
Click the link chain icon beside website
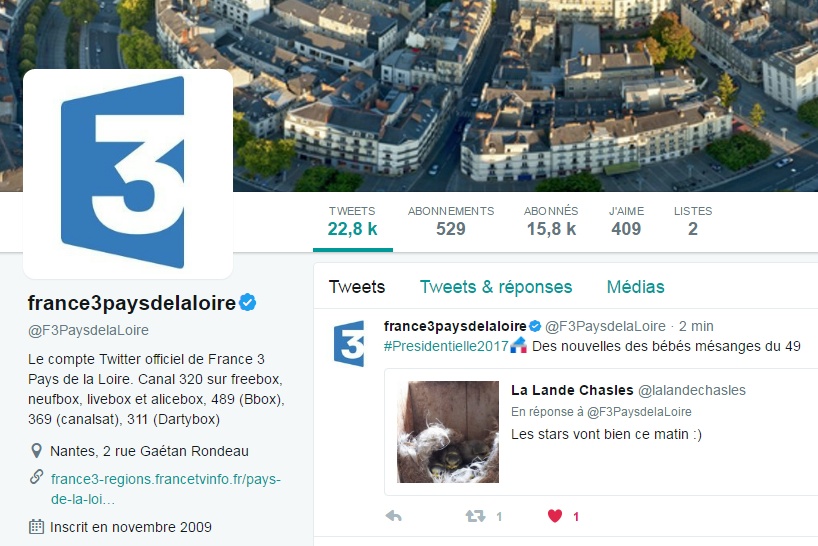pyautogui.click(x=37, y=477)
